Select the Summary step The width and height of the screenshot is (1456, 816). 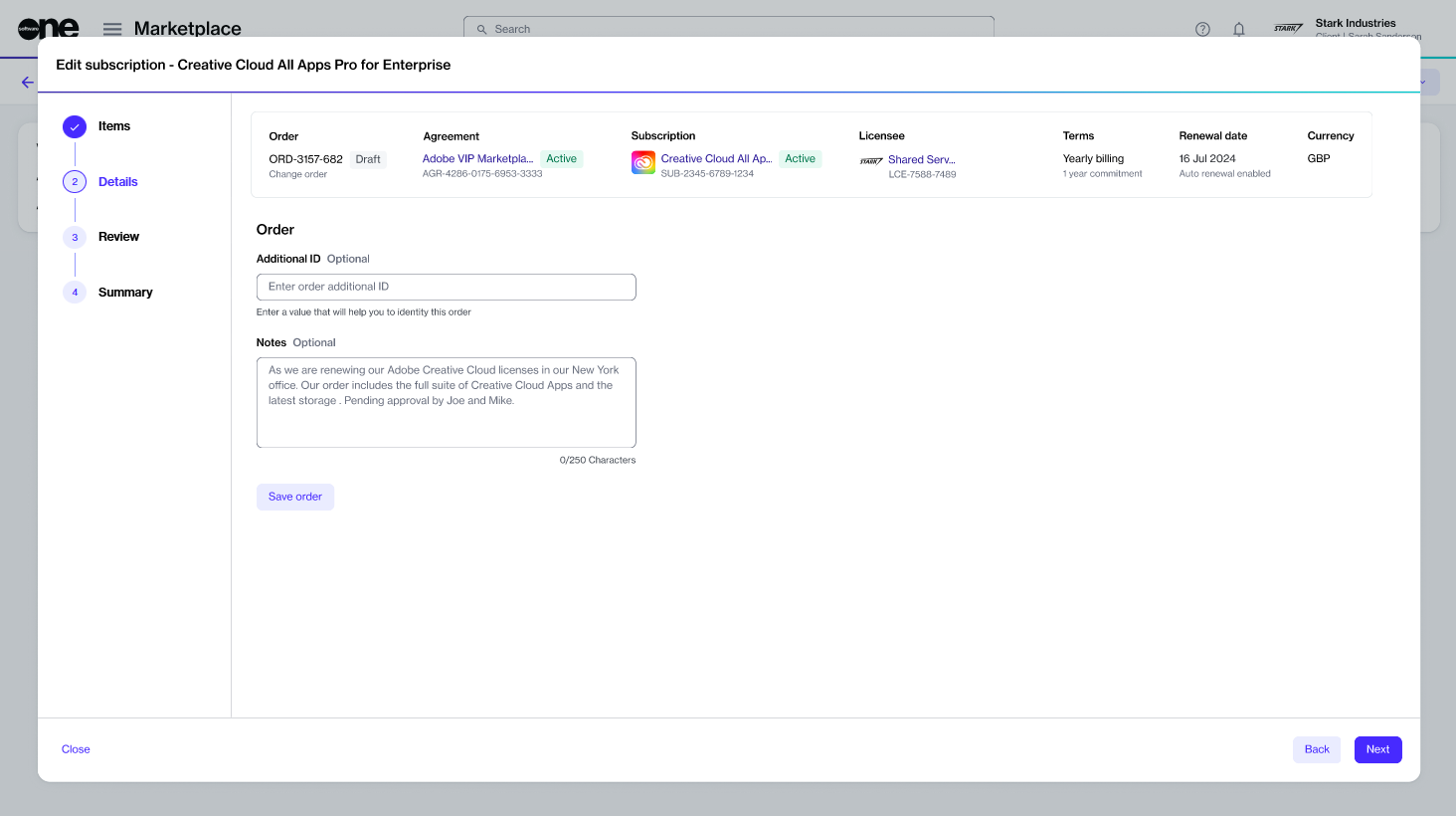[125, 293]
